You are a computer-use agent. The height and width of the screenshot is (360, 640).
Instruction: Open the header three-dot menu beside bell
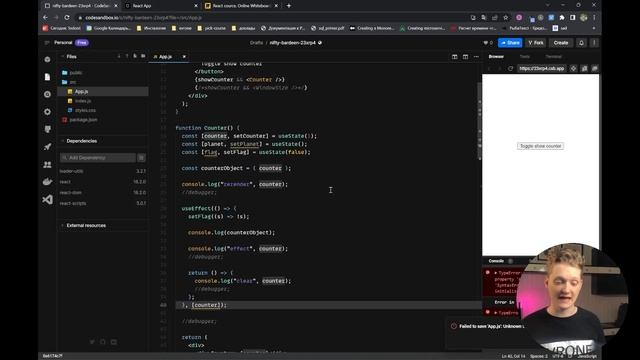coord(594,43)
